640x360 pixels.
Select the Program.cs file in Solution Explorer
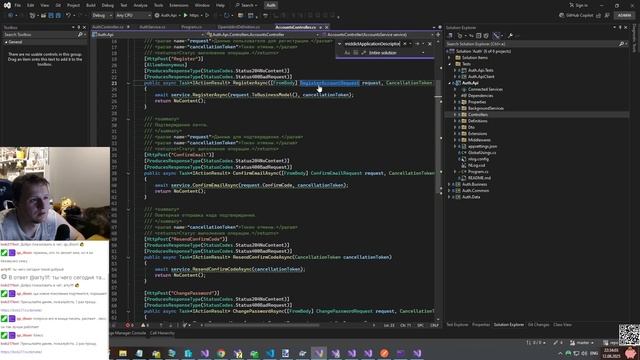[x=478, y=171]
